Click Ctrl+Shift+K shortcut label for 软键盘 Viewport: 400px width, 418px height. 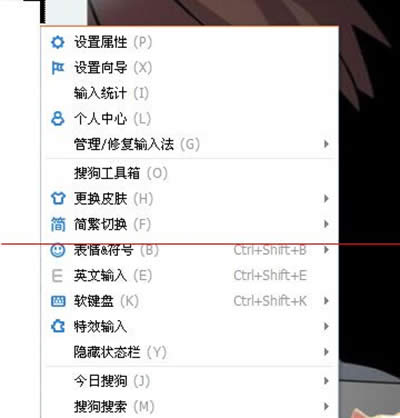click(x=270, y=301)
